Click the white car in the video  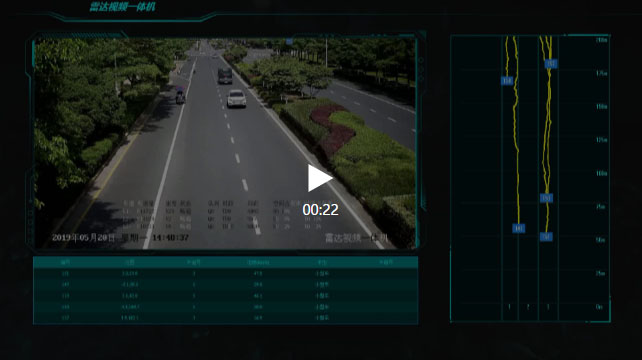coord(236,99)
